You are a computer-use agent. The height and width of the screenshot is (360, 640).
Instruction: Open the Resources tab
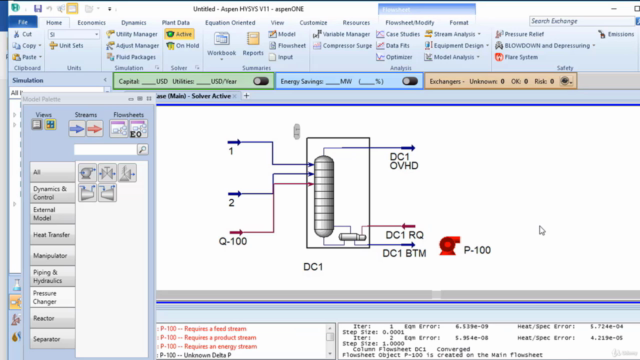pos(356,23)
